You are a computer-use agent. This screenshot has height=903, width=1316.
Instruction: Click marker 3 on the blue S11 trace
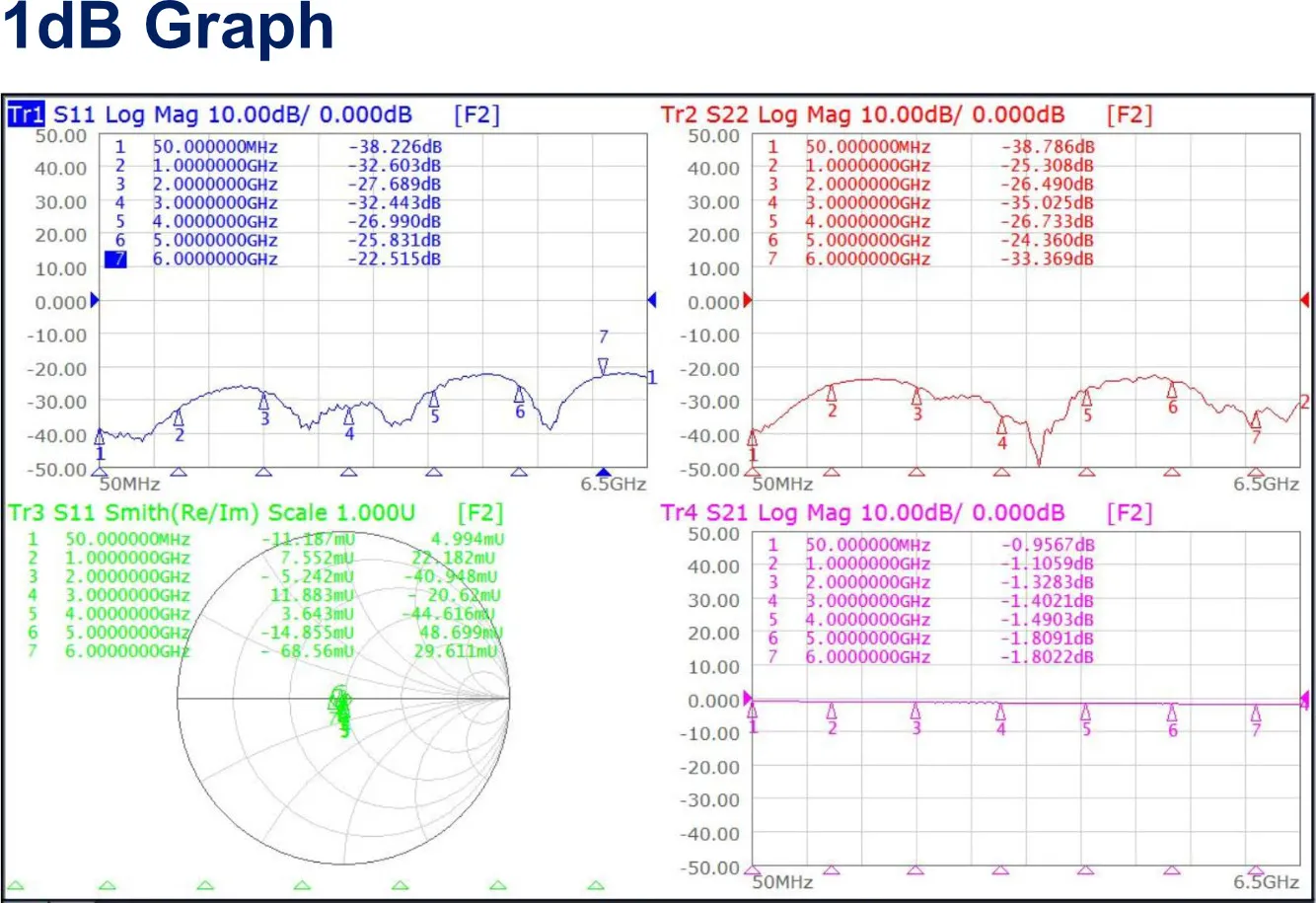[x=264, y=402]
